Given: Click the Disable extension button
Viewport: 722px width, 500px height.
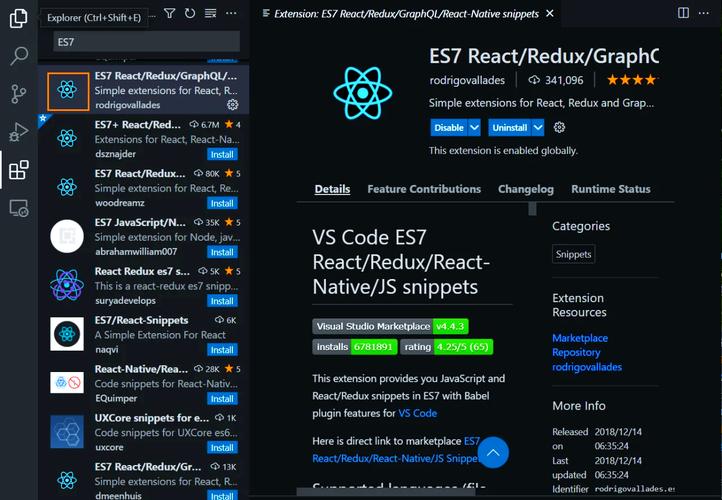Looking at the screenshot, I should [449, 128].
